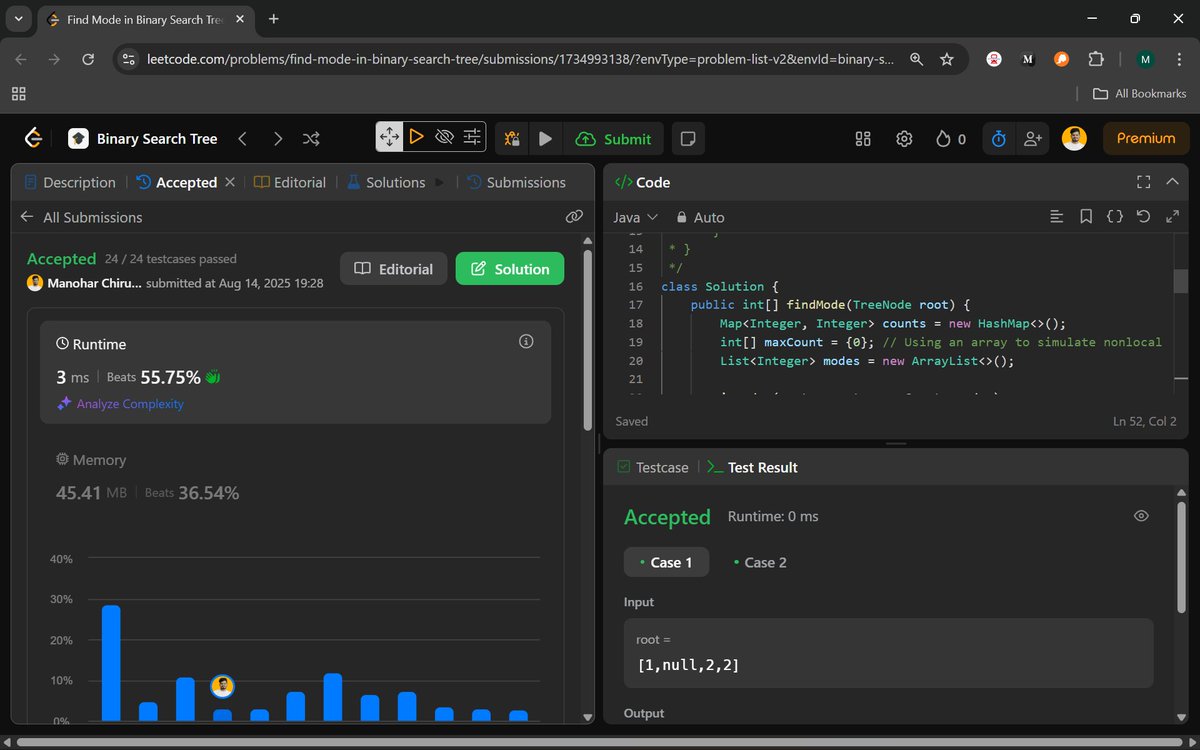
Task: Switch to the Description tab
Action: tap(69, 182)
